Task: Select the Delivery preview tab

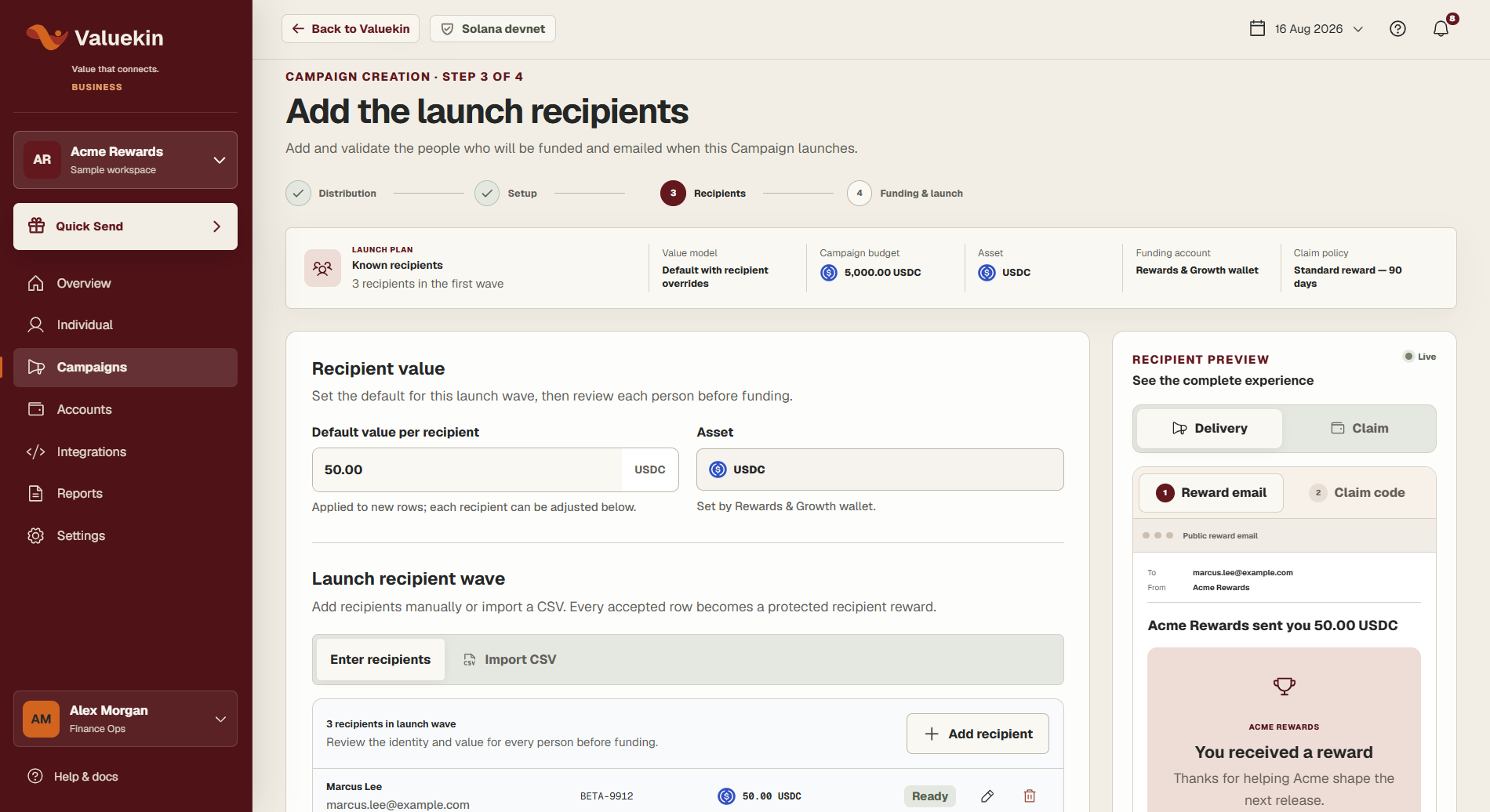Action: point(1209,428)
